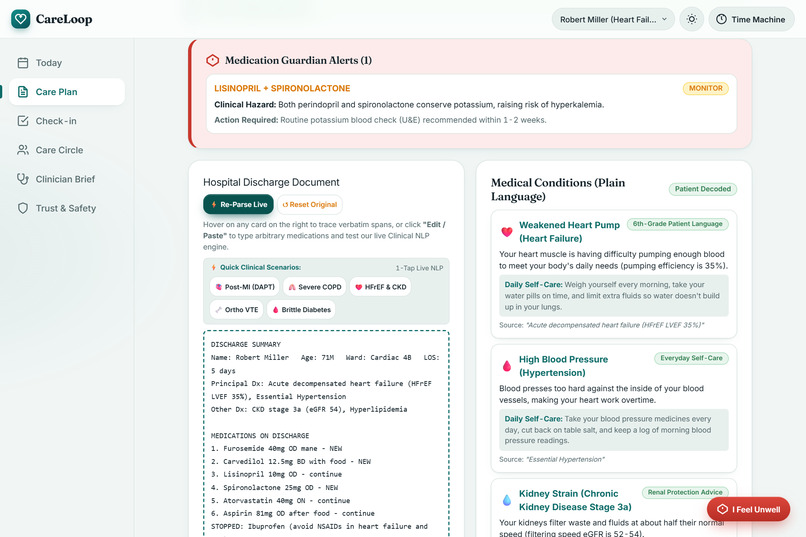Viewport: 806px width, 537px height.
Task: Click the MONITOR badge on alert
Action: tap(705, 88)
